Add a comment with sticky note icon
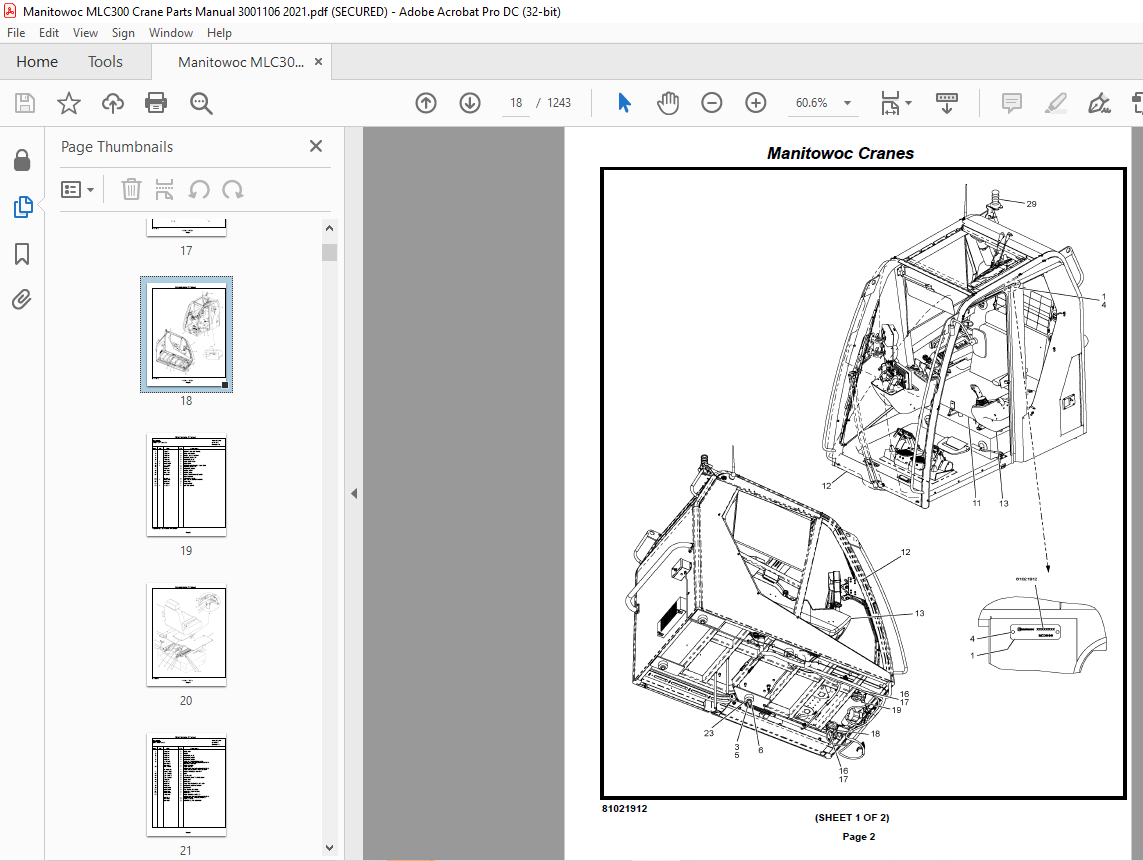 1012,103
